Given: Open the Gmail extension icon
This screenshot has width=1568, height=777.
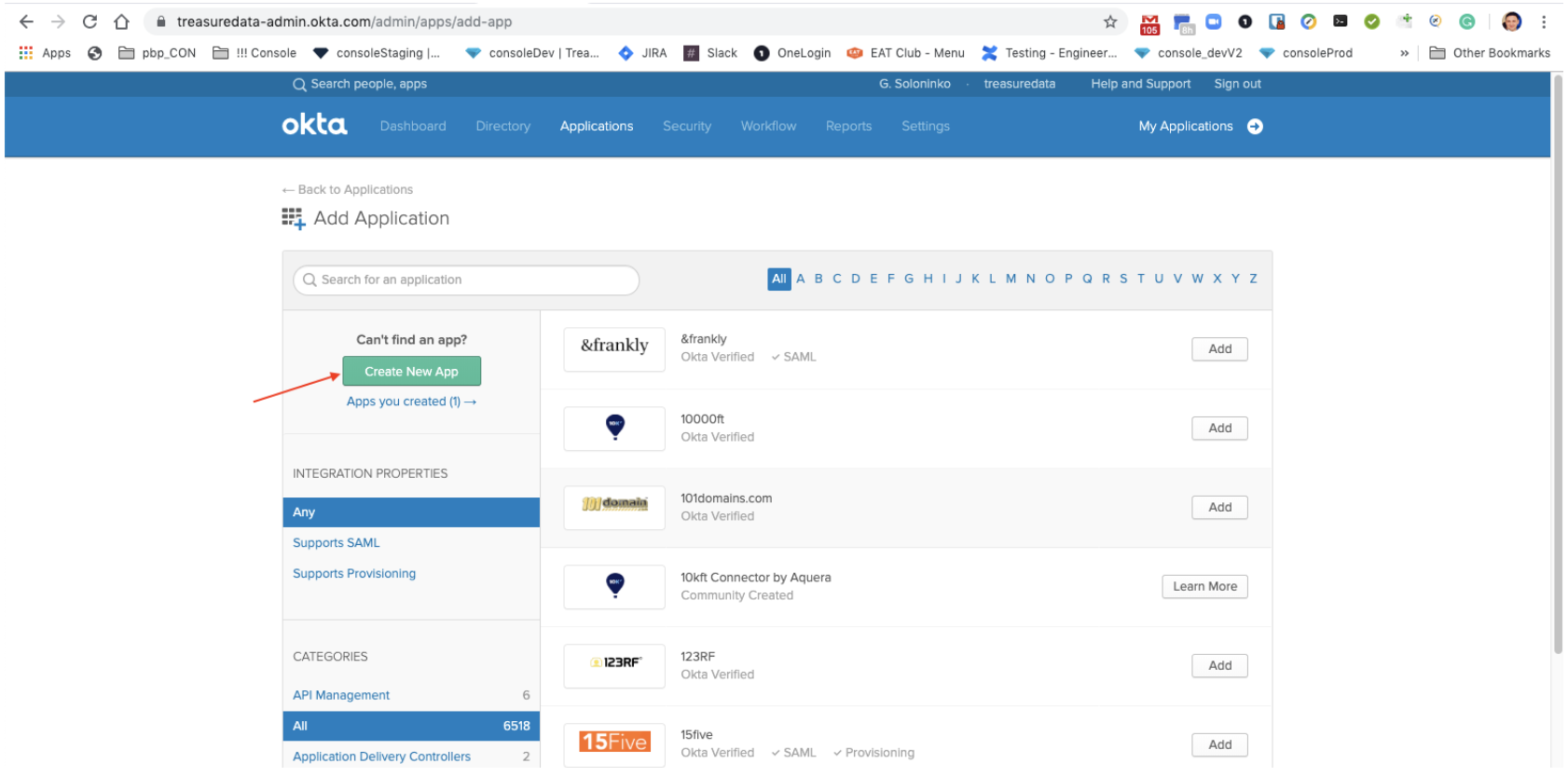Looking at the screenshot, I should coord(1149,22).
